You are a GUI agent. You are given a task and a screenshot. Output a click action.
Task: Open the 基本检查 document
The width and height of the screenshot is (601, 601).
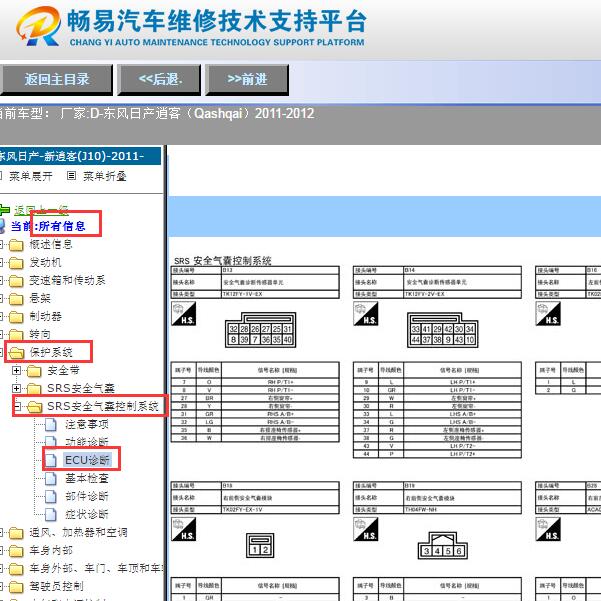point(87,478)
